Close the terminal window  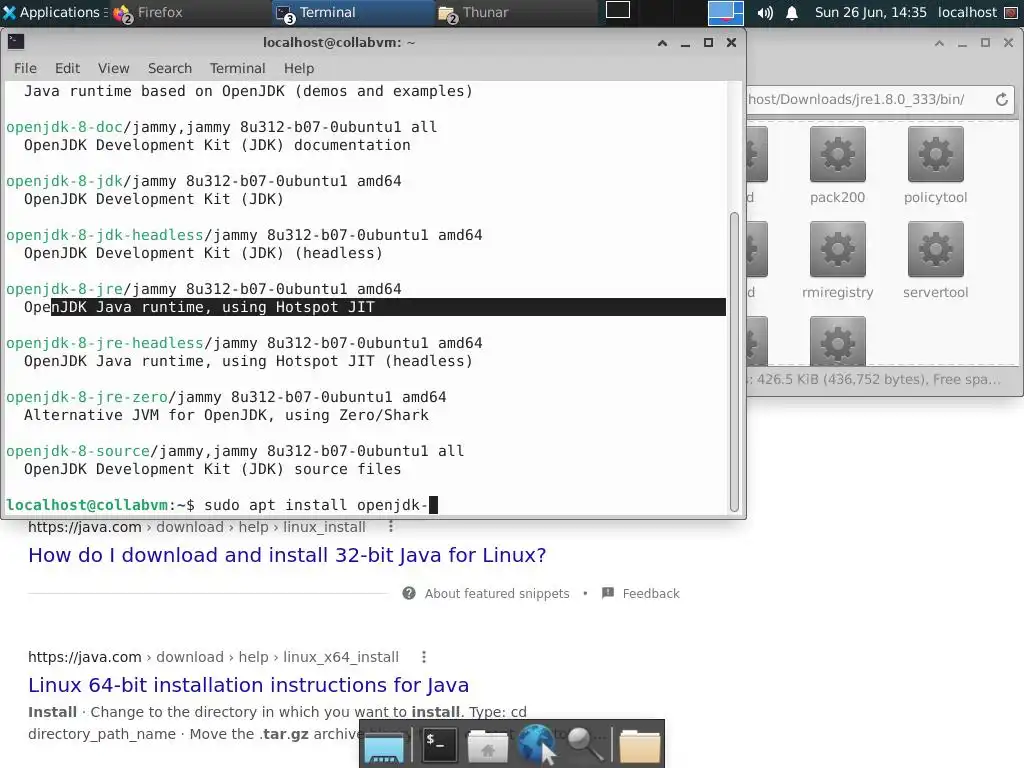(731, 43)
